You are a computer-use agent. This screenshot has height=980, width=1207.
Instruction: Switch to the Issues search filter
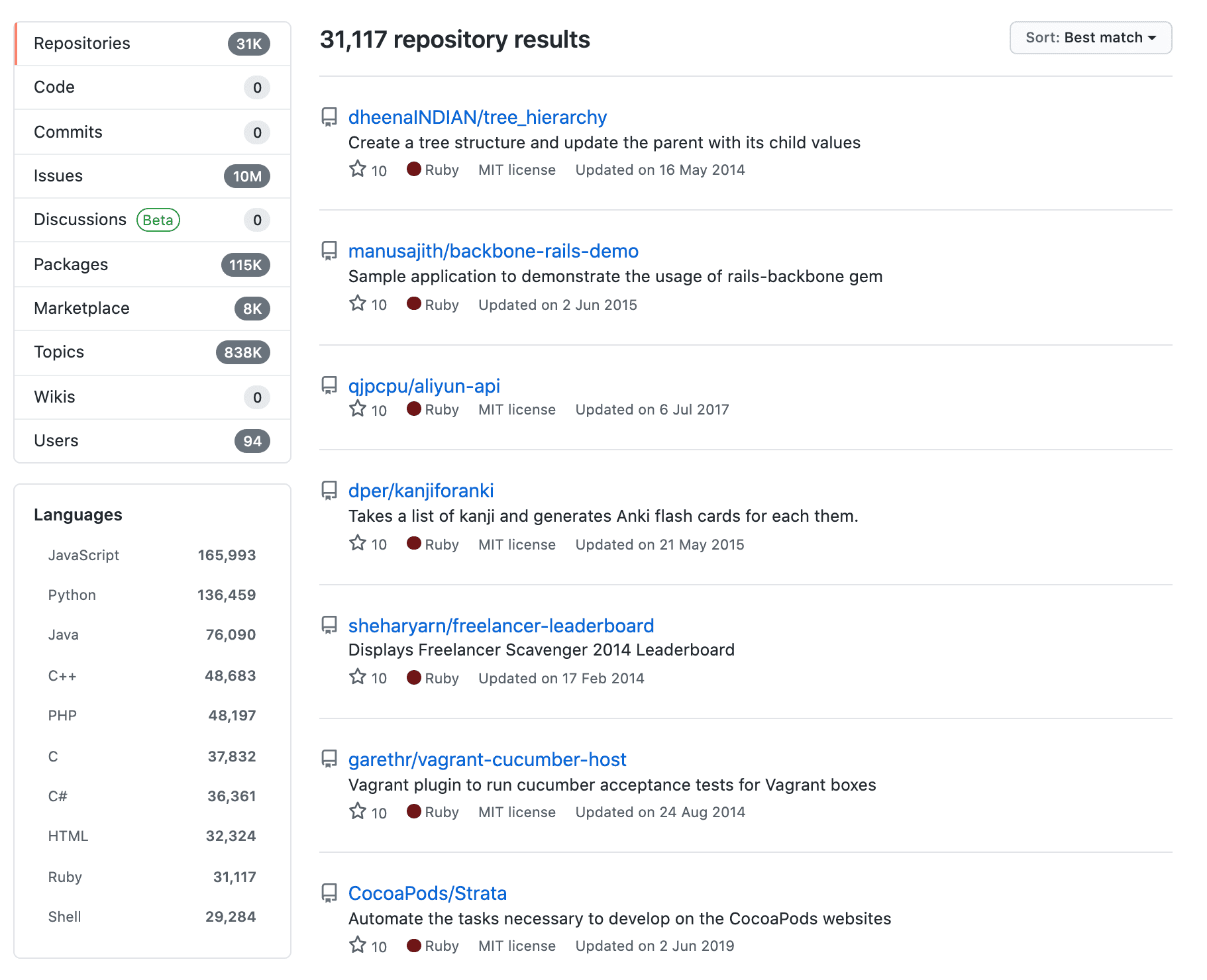(x=58, y=175)
